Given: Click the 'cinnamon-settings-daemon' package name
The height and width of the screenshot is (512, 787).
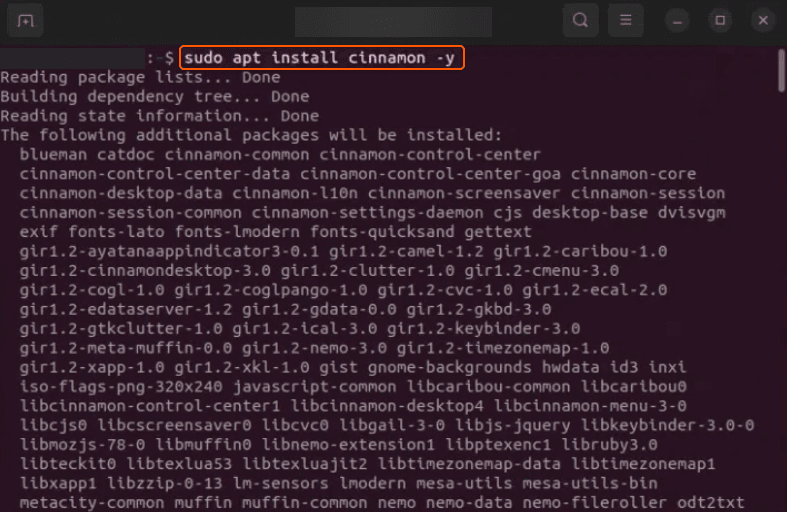Looking at the screenshot, I should click(367, 212).
